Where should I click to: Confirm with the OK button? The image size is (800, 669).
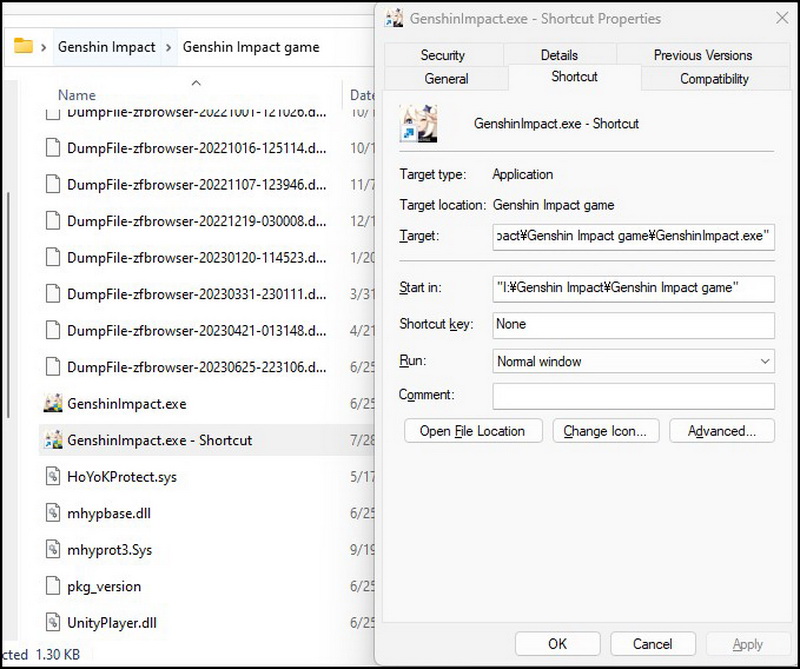pyautogui.click(x=558, y=643)
